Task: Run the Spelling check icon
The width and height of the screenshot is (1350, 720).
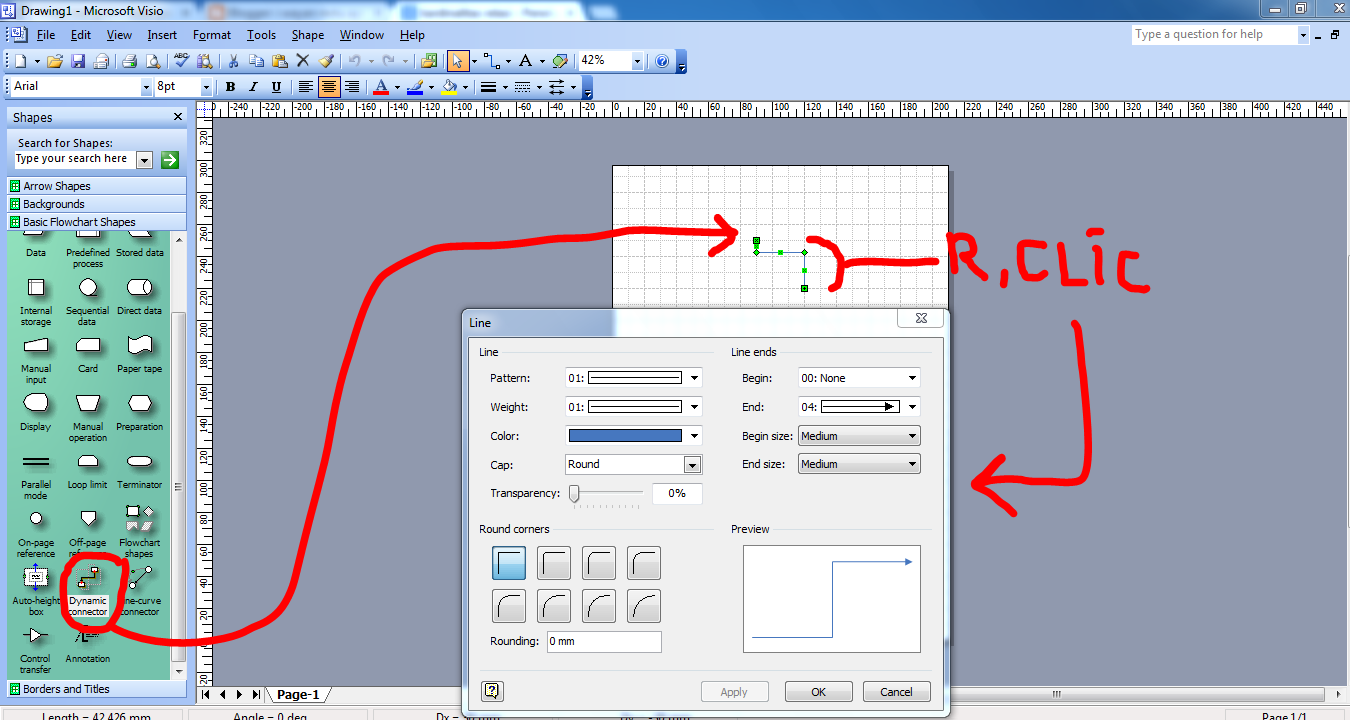Action: 181,61
